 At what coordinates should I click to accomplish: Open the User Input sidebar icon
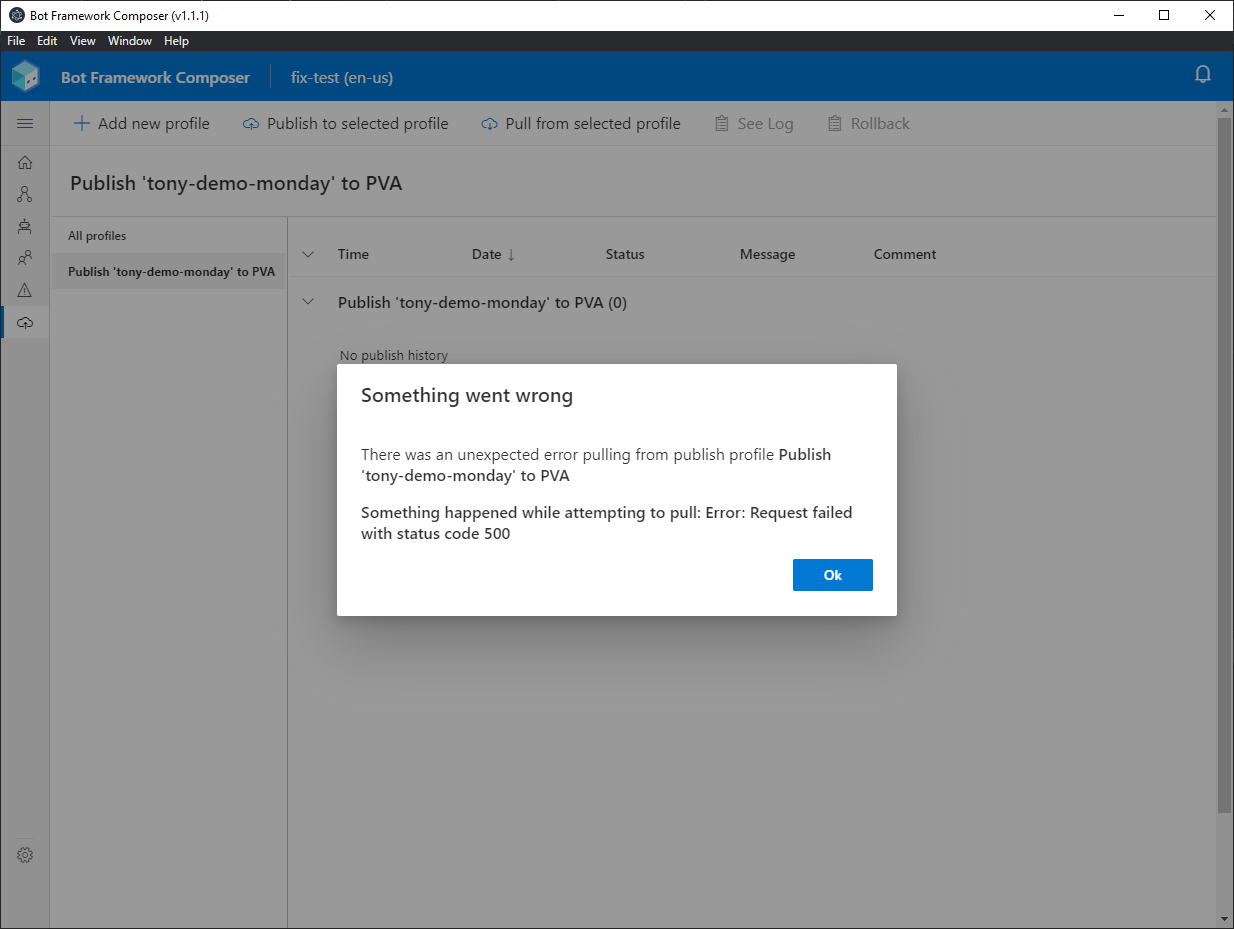[25, 258]
